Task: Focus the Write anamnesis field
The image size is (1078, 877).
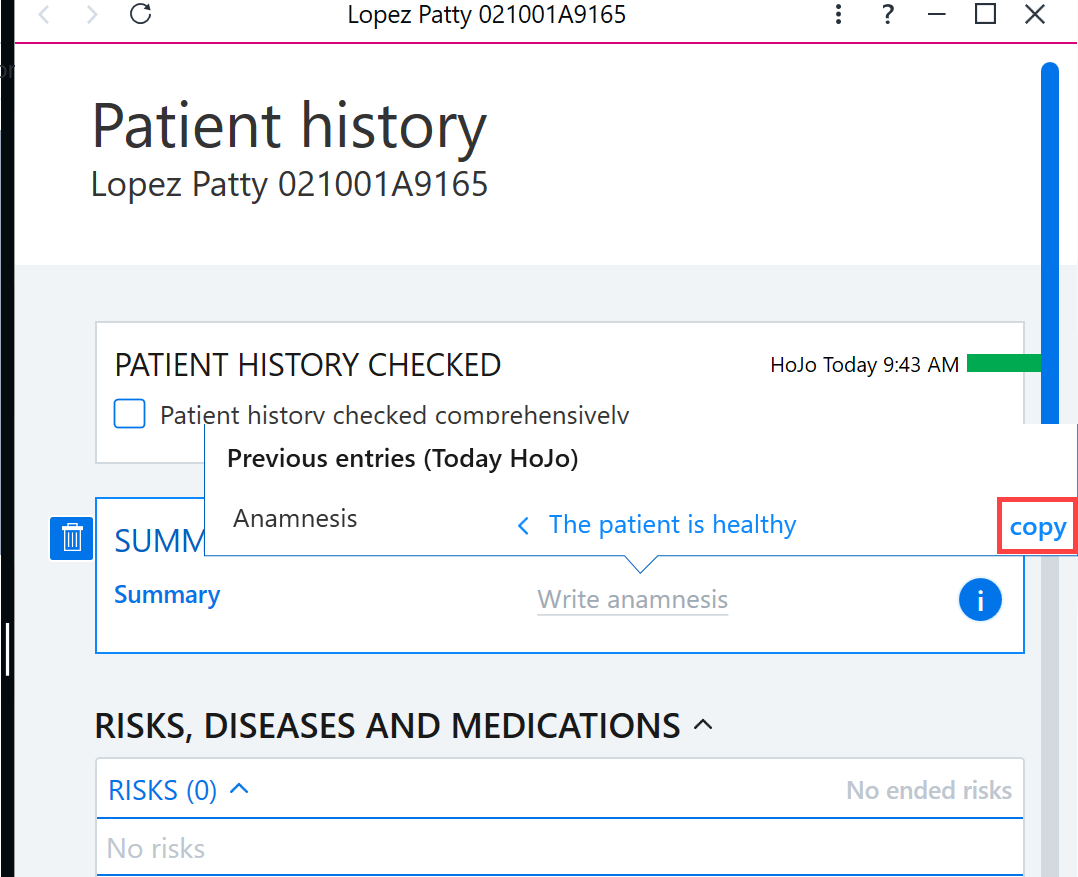Action: tap(632, 599)
